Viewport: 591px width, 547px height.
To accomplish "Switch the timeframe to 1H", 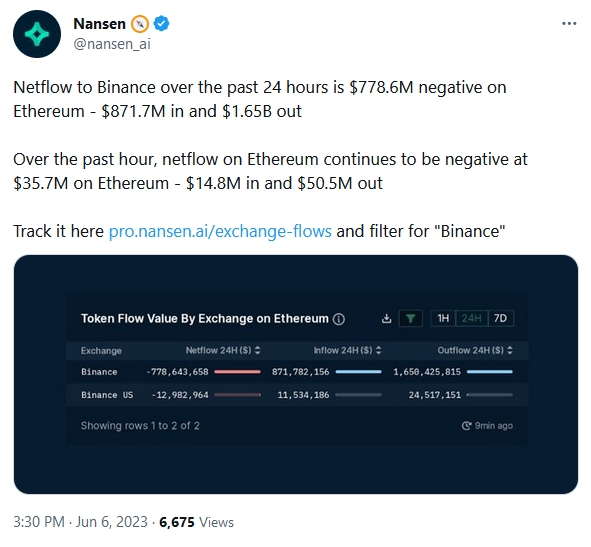I will pyautogui.click(x=443, y=319).
